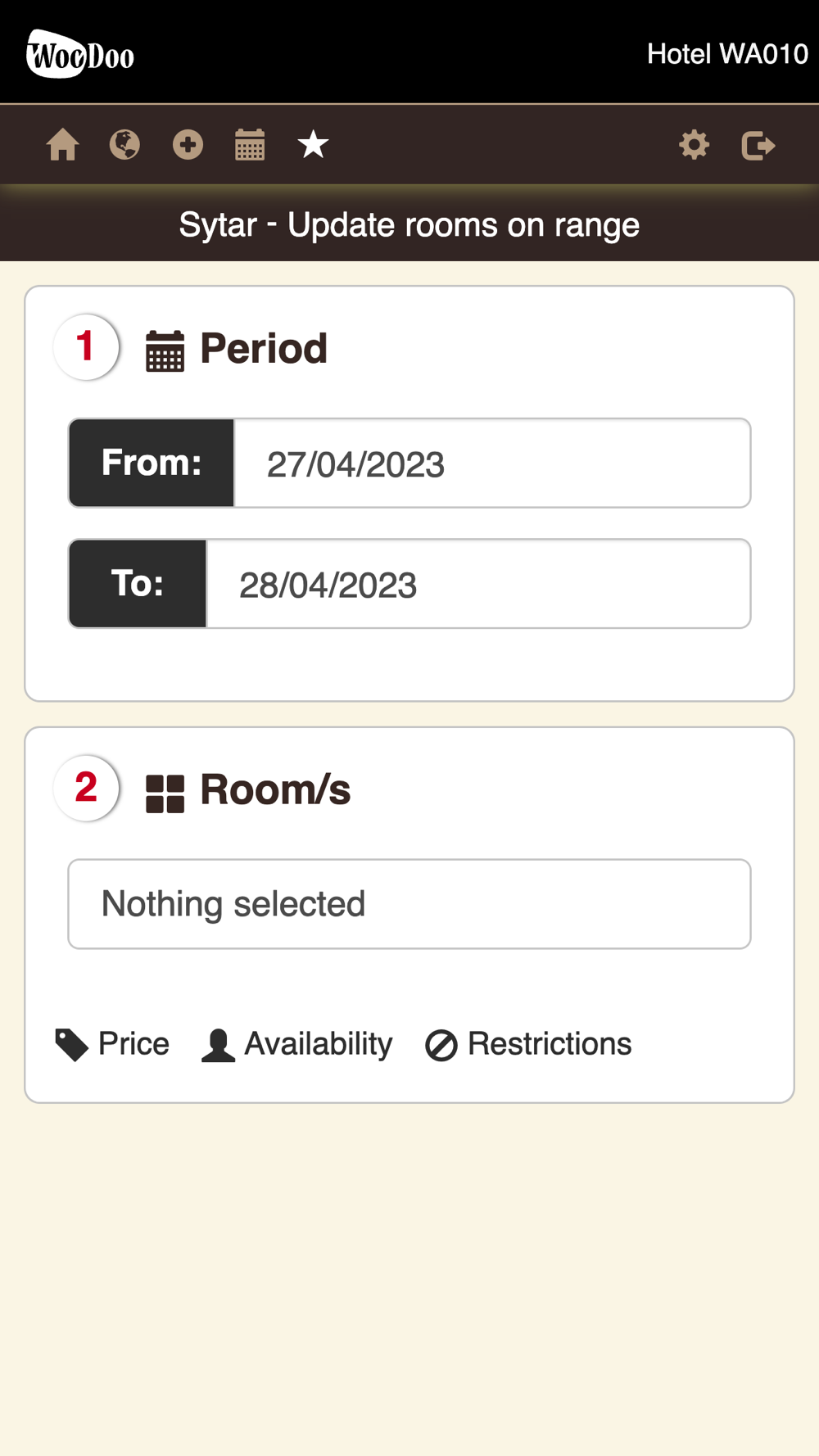
Task: Open settings gear icon
Action: 694,145
